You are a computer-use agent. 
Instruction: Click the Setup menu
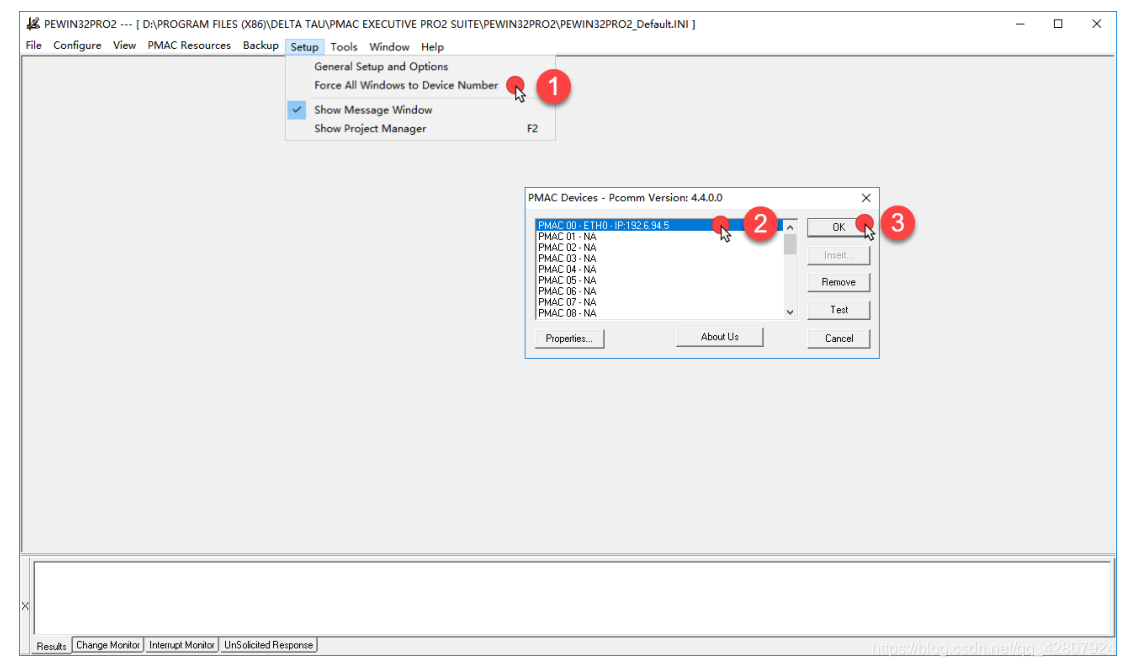[304, 47]
